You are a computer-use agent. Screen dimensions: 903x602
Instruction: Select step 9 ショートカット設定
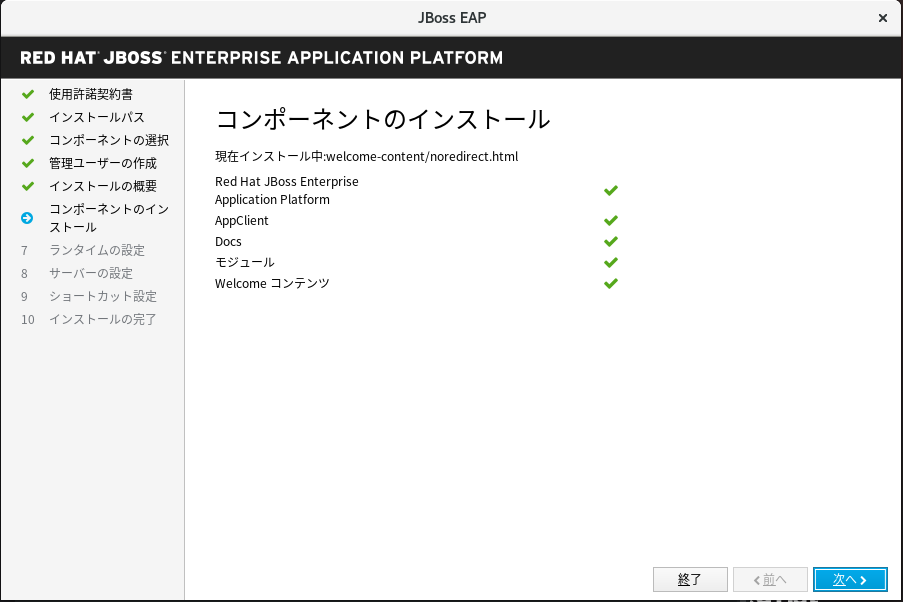click(x=103, y=296)
